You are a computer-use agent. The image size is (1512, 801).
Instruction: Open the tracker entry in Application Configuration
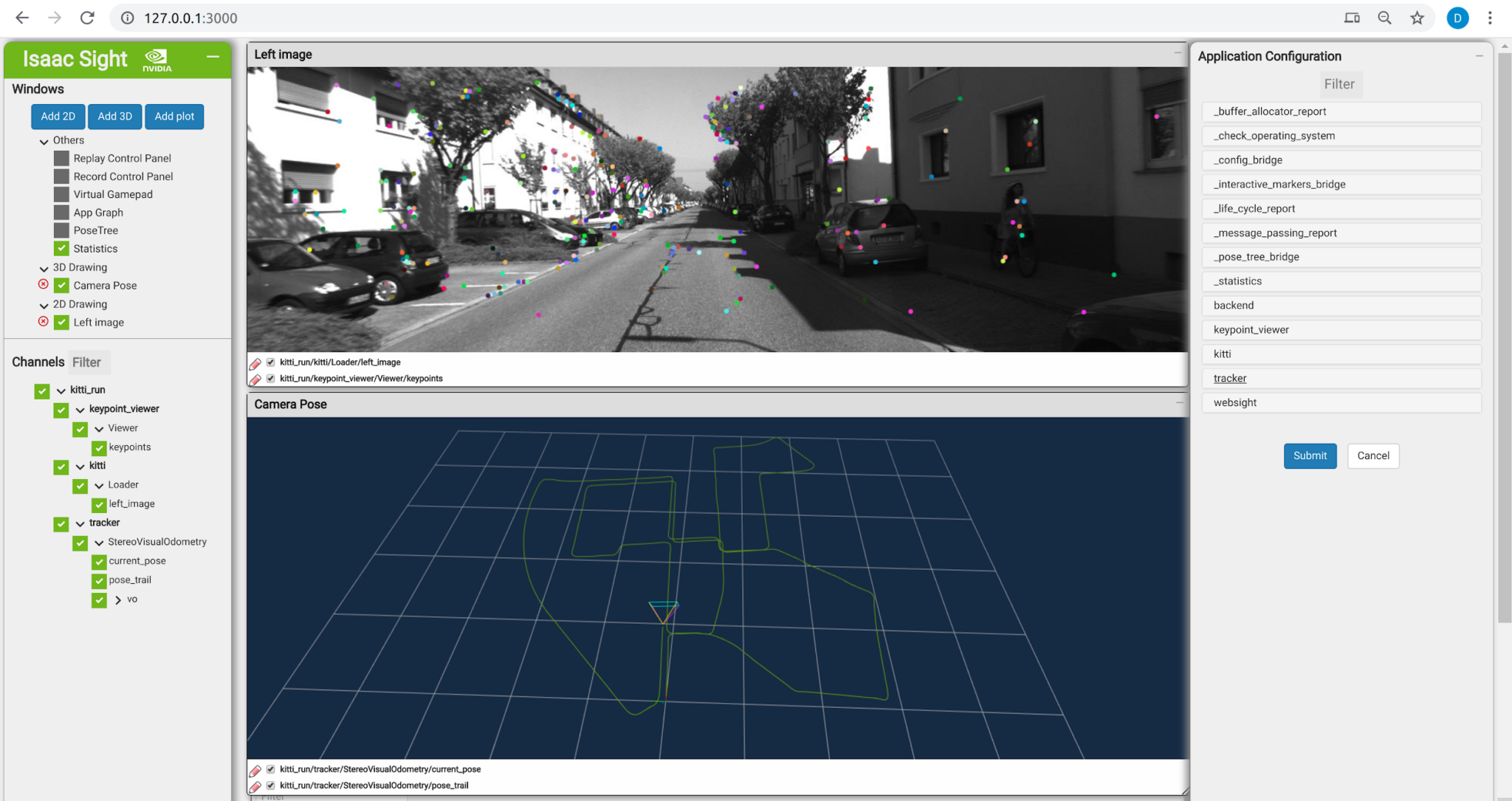[1341, 378]
